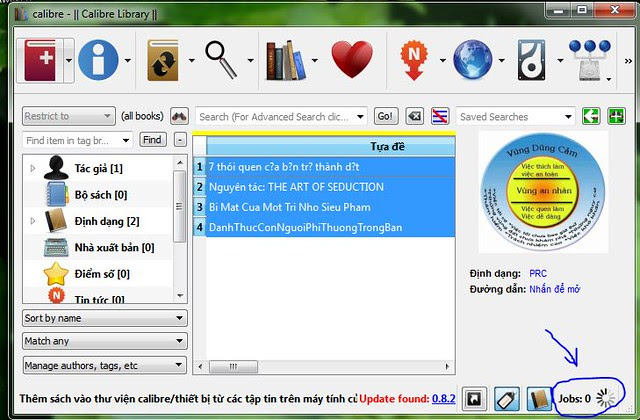Click the Vùng Dũng Cảm cover thumbnail
Screen dimensions: 640x420
coord(543,192)
